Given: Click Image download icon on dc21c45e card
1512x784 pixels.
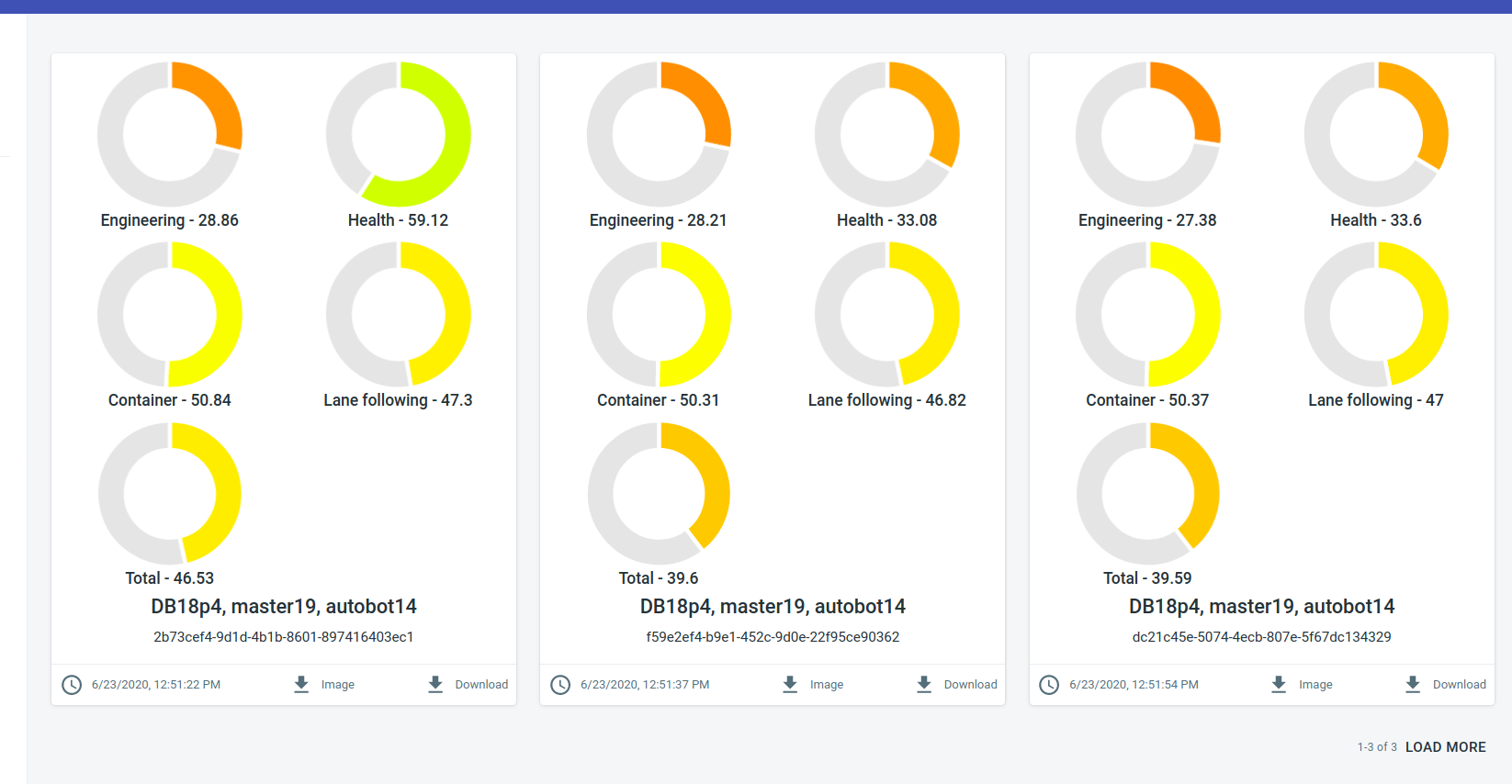Looking at the screenshot, I should point(1279,685).
